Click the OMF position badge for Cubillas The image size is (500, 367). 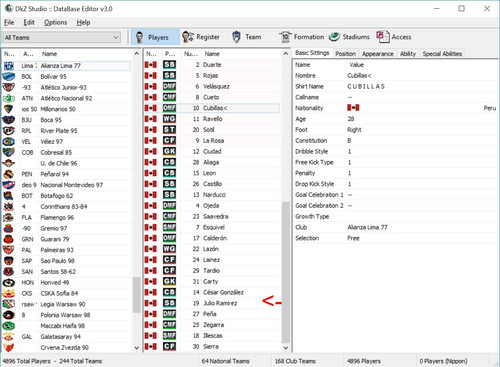(x=169, y=108)
